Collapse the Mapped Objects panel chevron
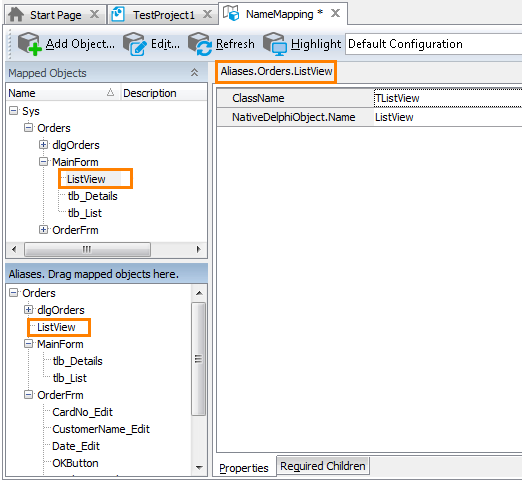The width and height of the screenshot is (522, 482). pos(194,72)
